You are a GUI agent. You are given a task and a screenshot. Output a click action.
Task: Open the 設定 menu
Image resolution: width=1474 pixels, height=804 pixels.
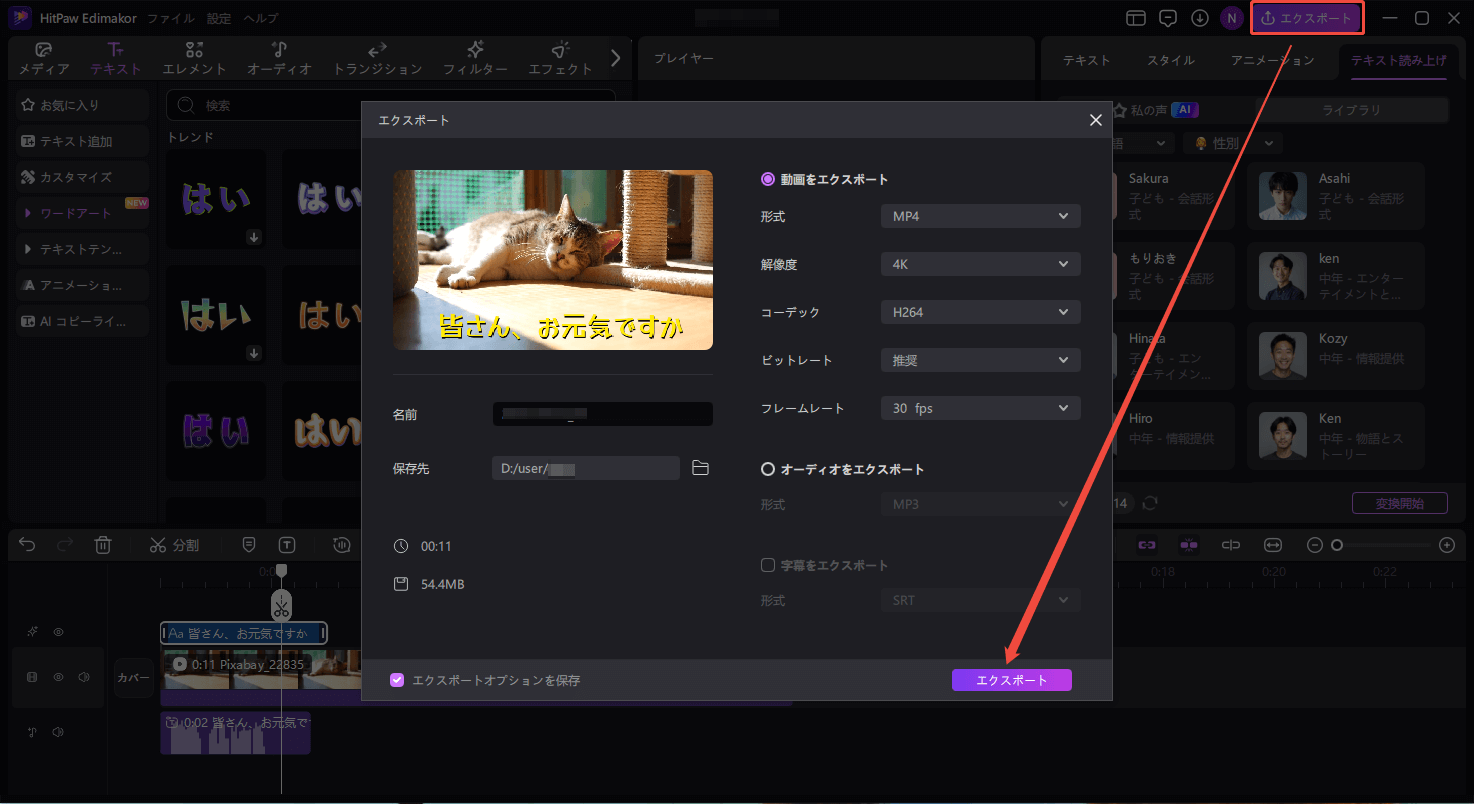point(219,19)
